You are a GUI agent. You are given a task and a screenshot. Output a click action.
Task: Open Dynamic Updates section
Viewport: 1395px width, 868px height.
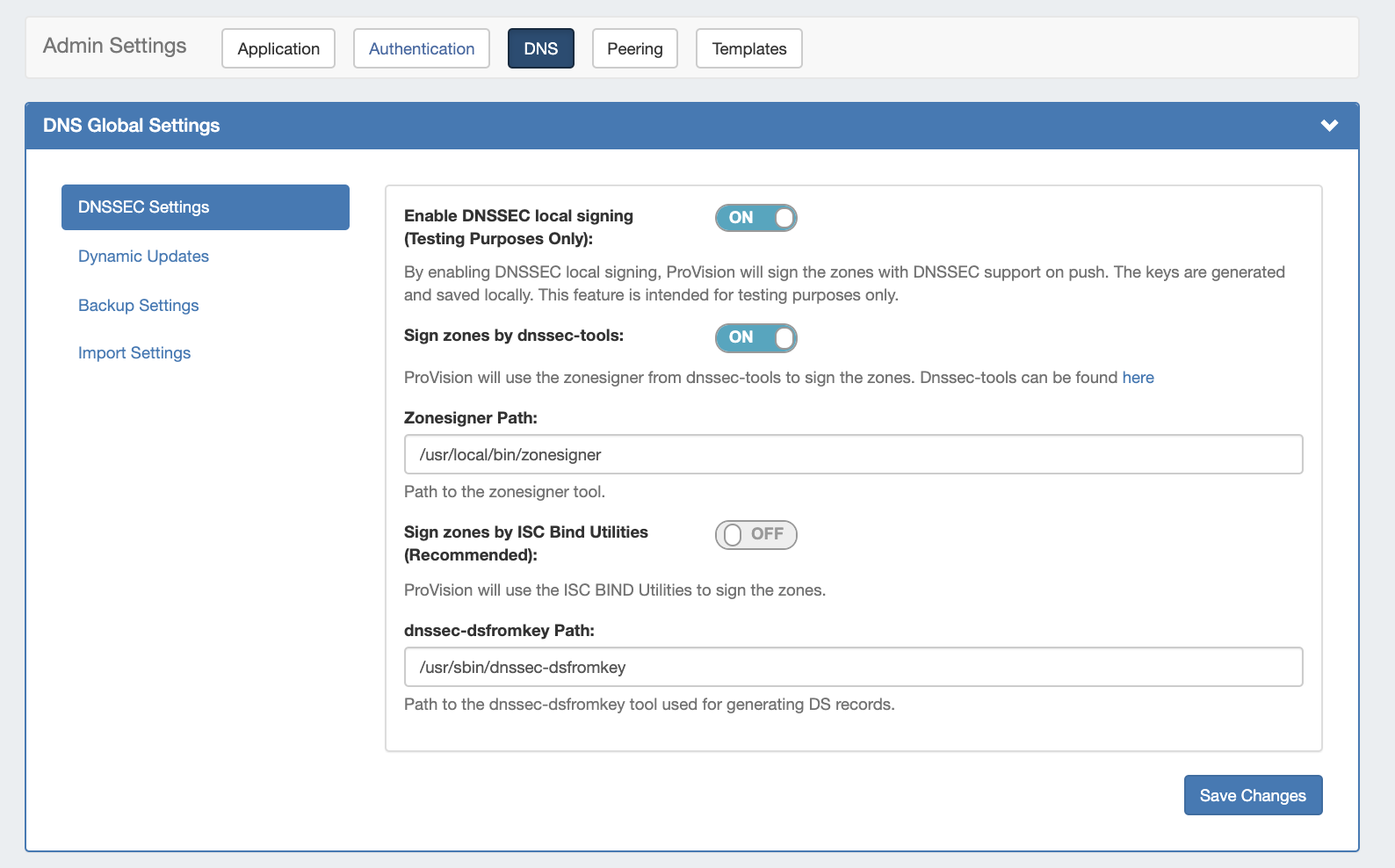pos(143,257)
